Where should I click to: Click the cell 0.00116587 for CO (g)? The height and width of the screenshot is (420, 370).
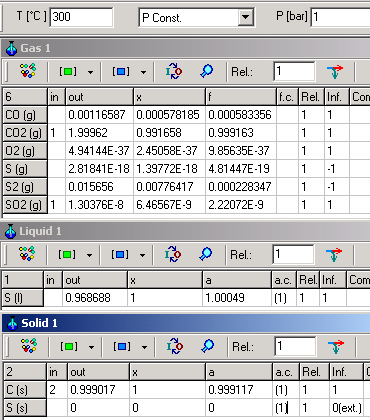[x=100, y=115]
